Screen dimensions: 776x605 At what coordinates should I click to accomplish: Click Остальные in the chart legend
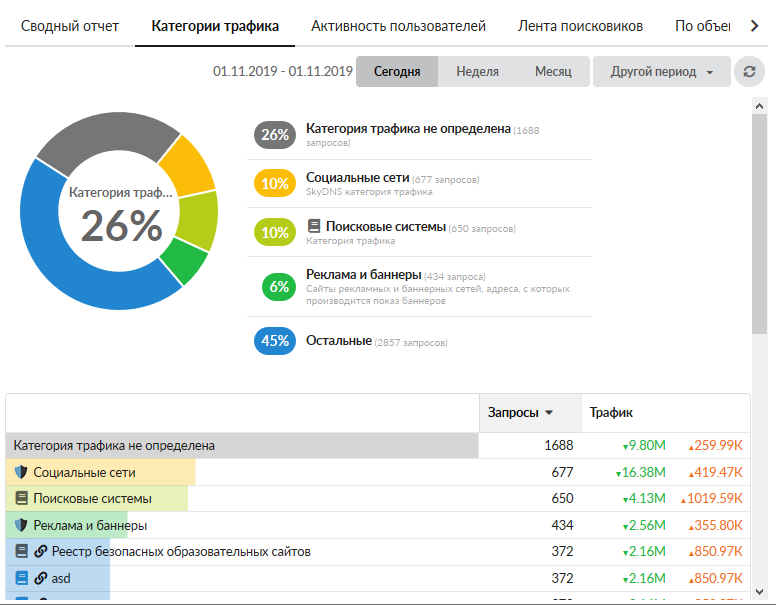point(339,341)
